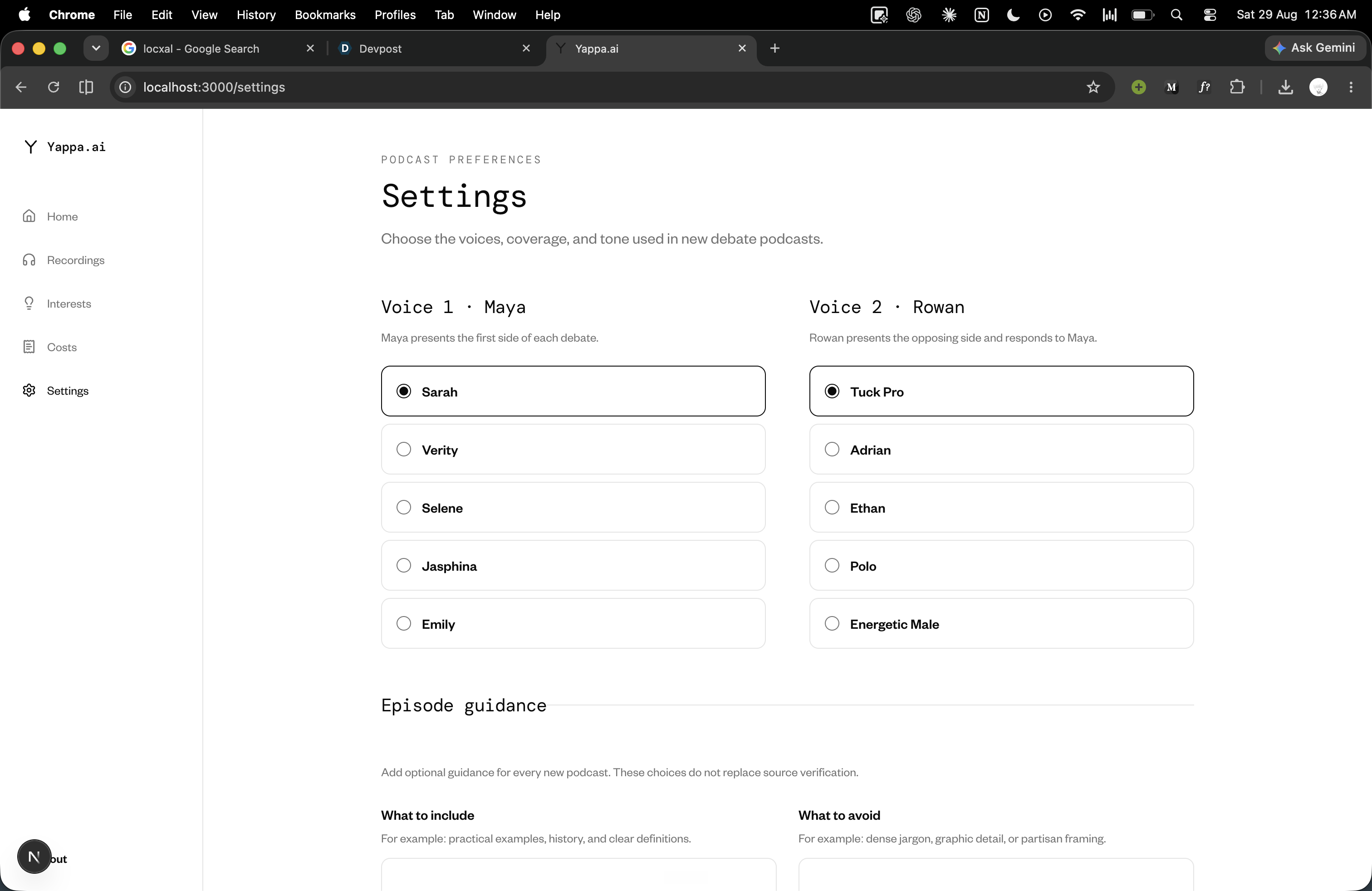Select Jasphina voice for Maya

point(573,565)
